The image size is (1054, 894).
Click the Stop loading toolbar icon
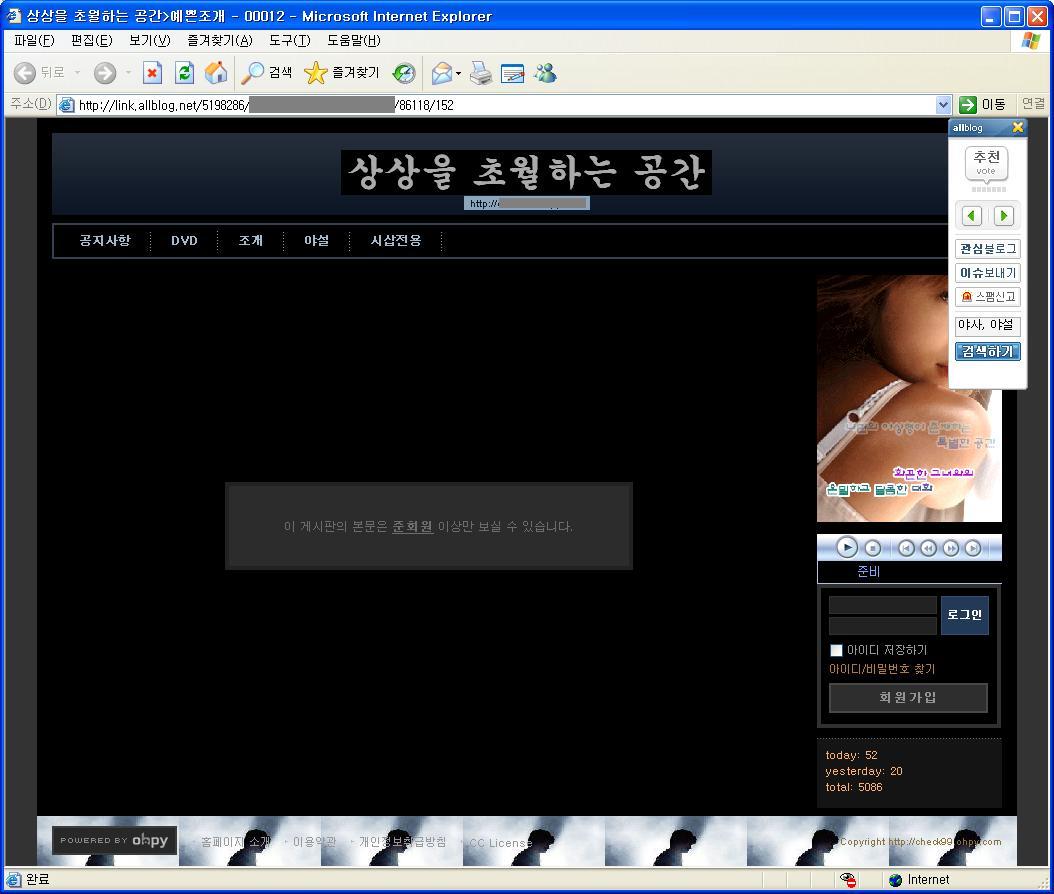(x=152, y=73)
